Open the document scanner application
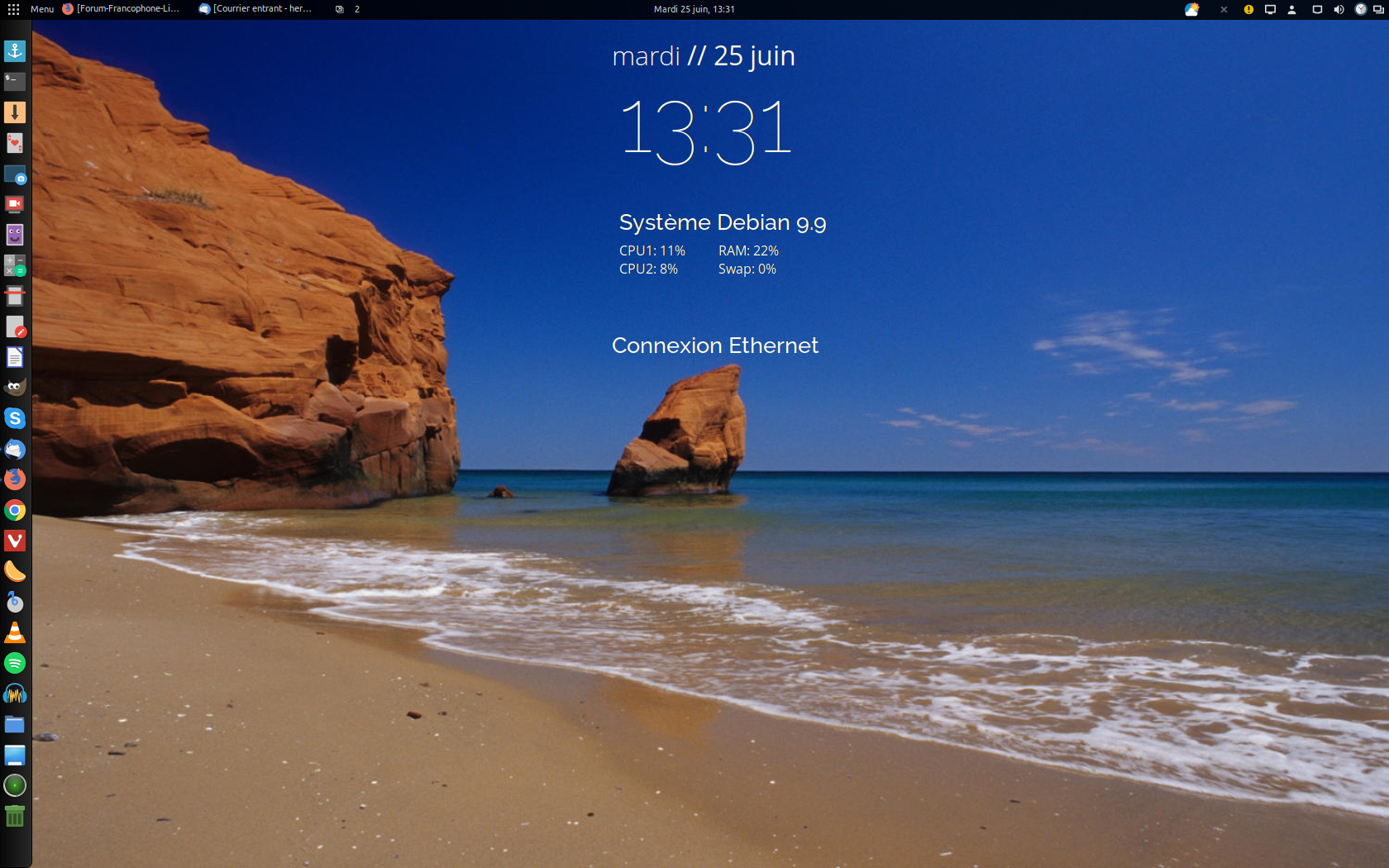 (15, 296)
